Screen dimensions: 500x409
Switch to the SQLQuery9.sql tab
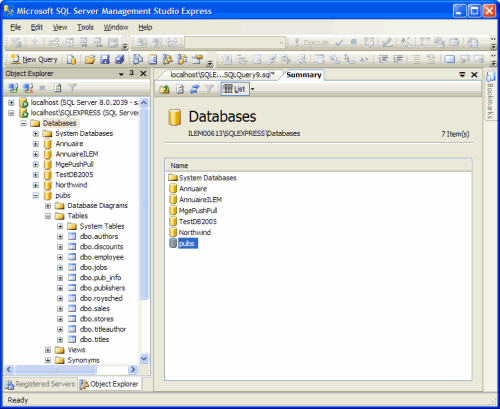tap(222, 75)
